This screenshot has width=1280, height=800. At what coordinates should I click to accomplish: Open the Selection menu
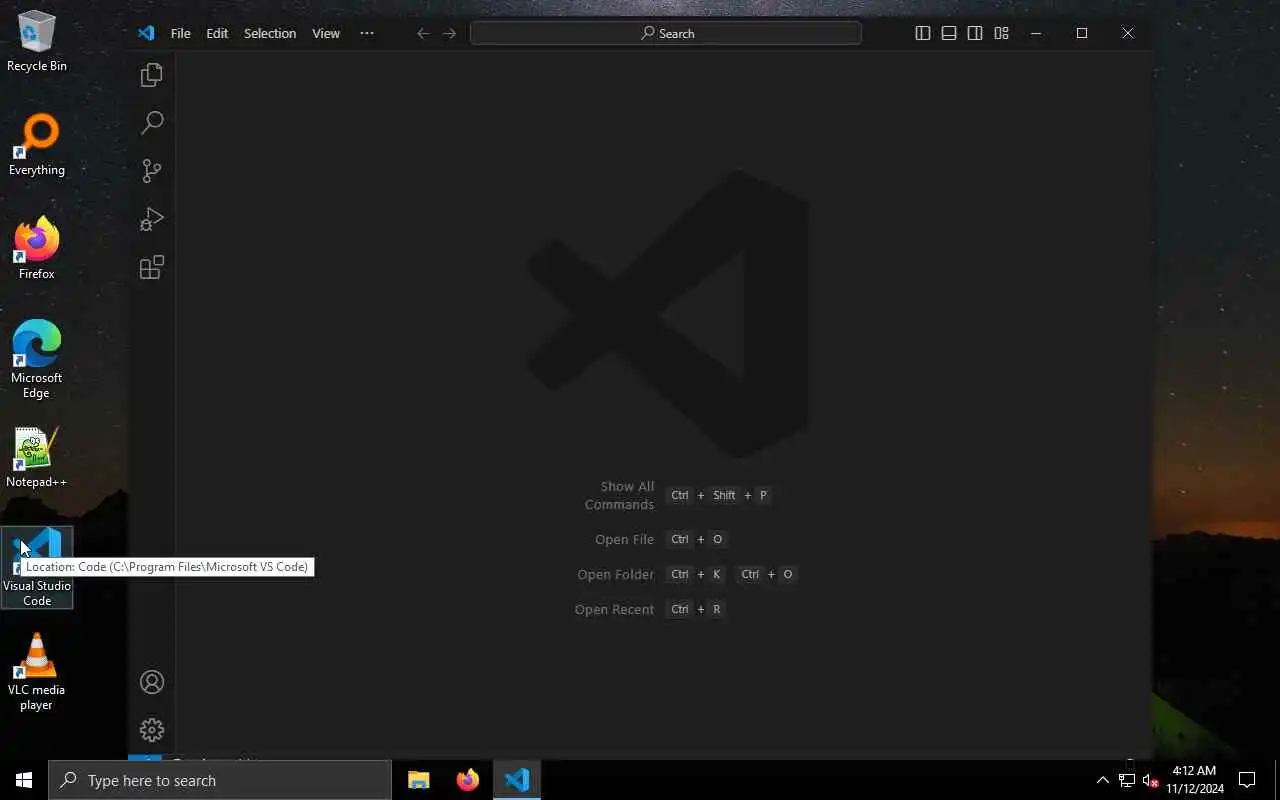click(270, 33)
